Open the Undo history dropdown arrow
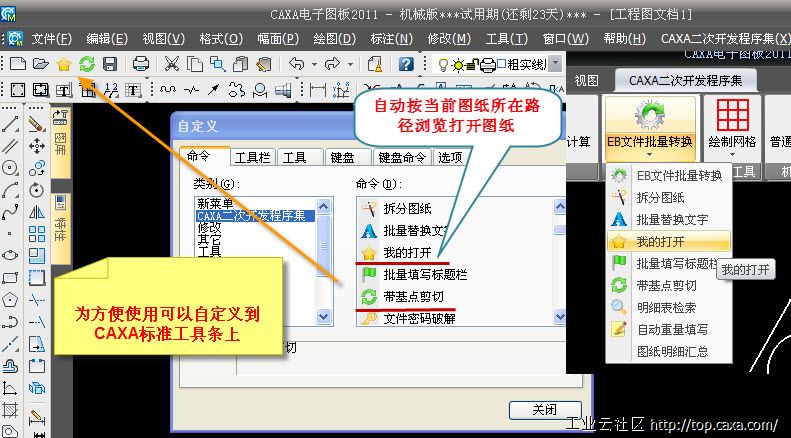This screenshot has width=791, height=438. 314,65
